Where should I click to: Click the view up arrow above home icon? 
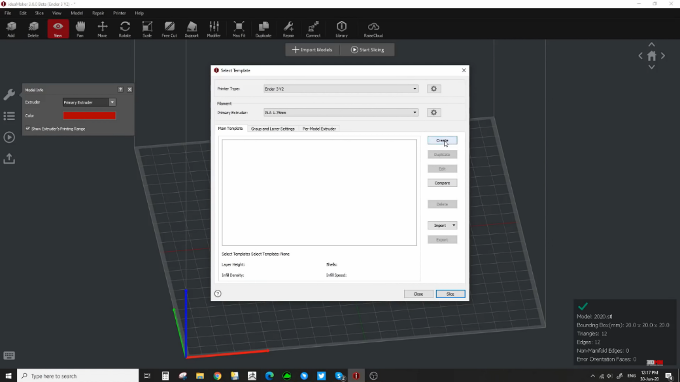click(x=651, y=45)
